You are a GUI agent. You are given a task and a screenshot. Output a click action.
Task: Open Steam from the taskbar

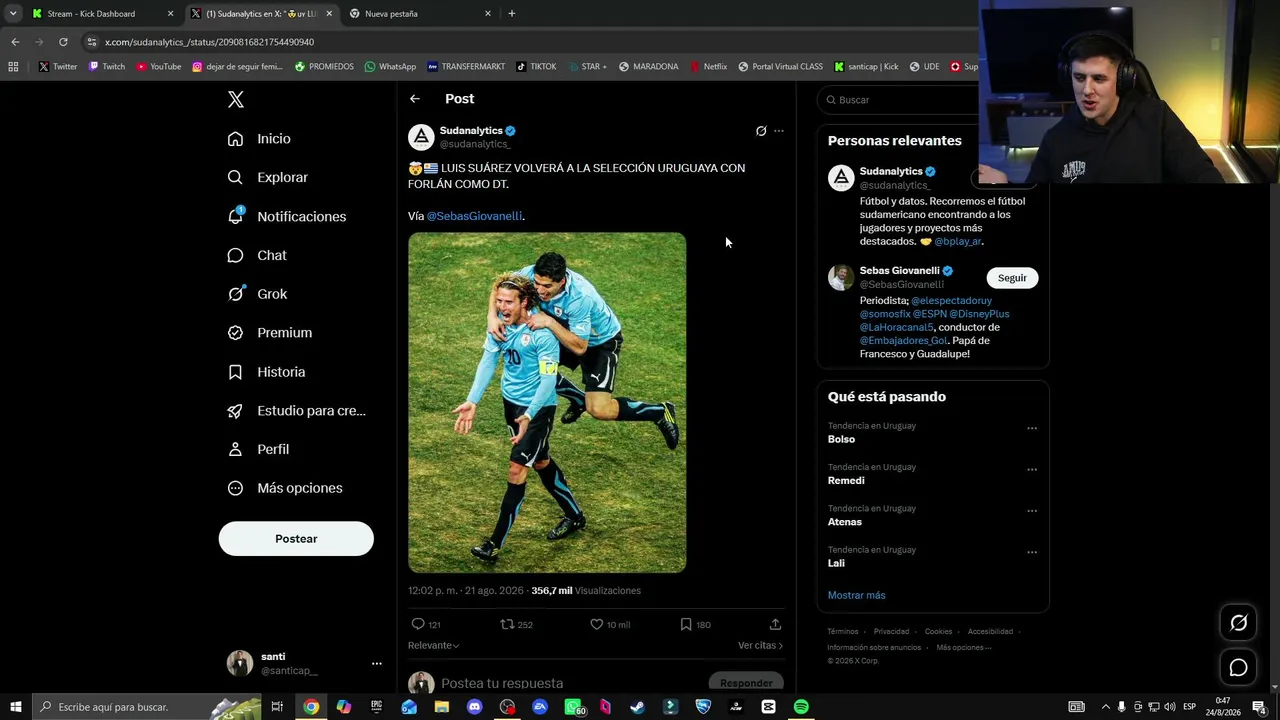pyautogui.click(x=637, y=707)
